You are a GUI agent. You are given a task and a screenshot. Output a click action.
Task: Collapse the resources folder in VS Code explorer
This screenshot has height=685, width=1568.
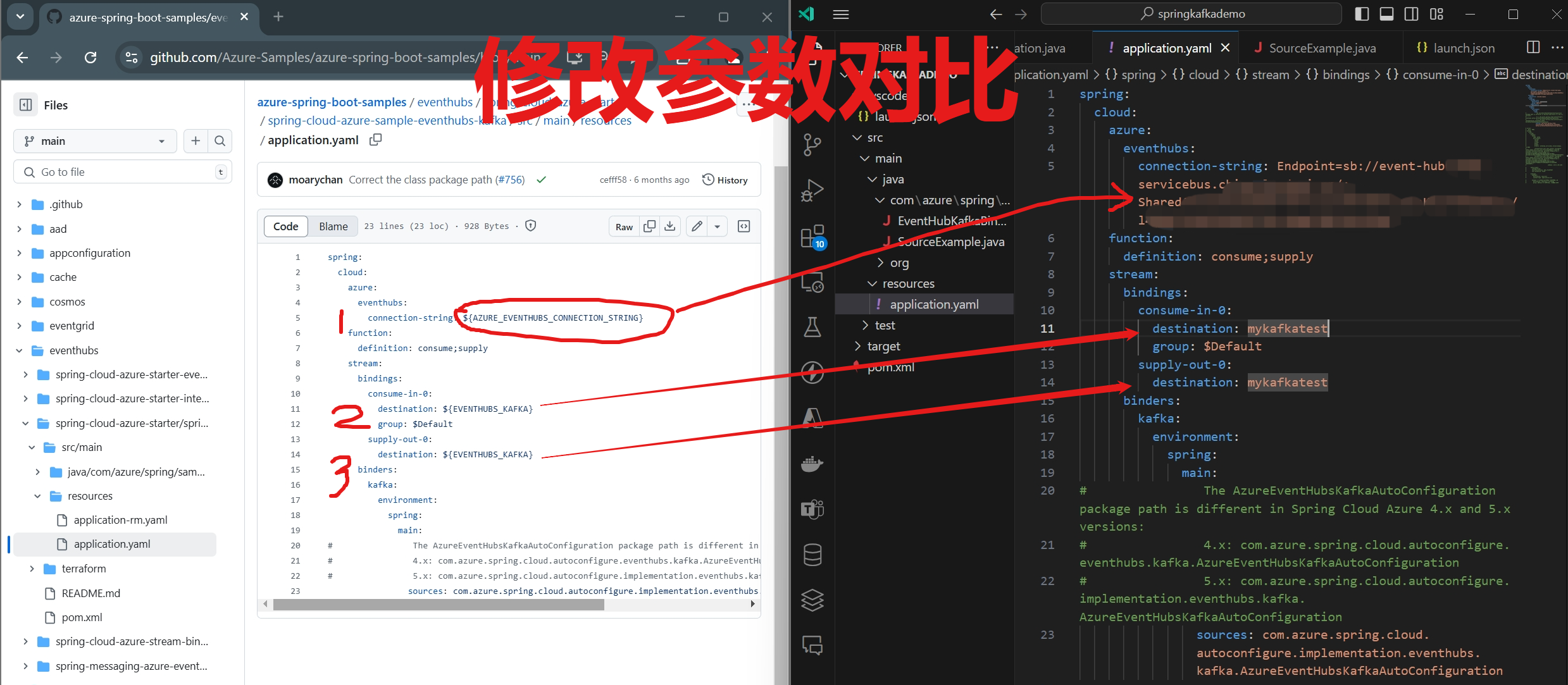[872, 283]
